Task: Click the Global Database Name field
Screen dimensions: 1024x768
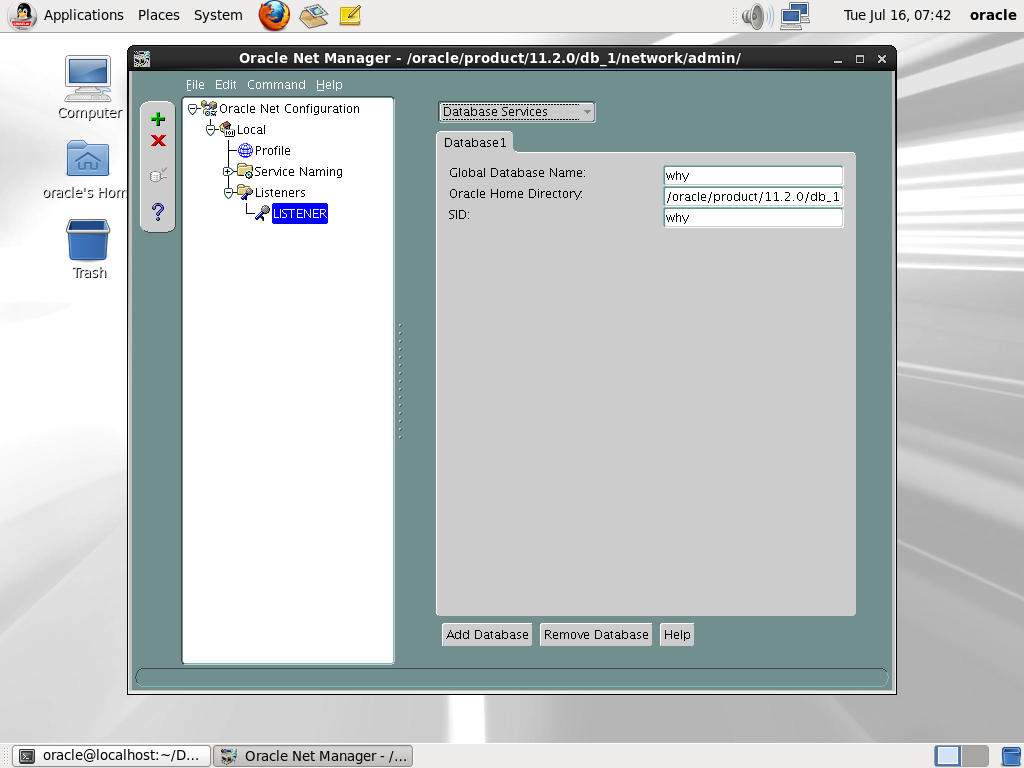Action: coord(753,176)
